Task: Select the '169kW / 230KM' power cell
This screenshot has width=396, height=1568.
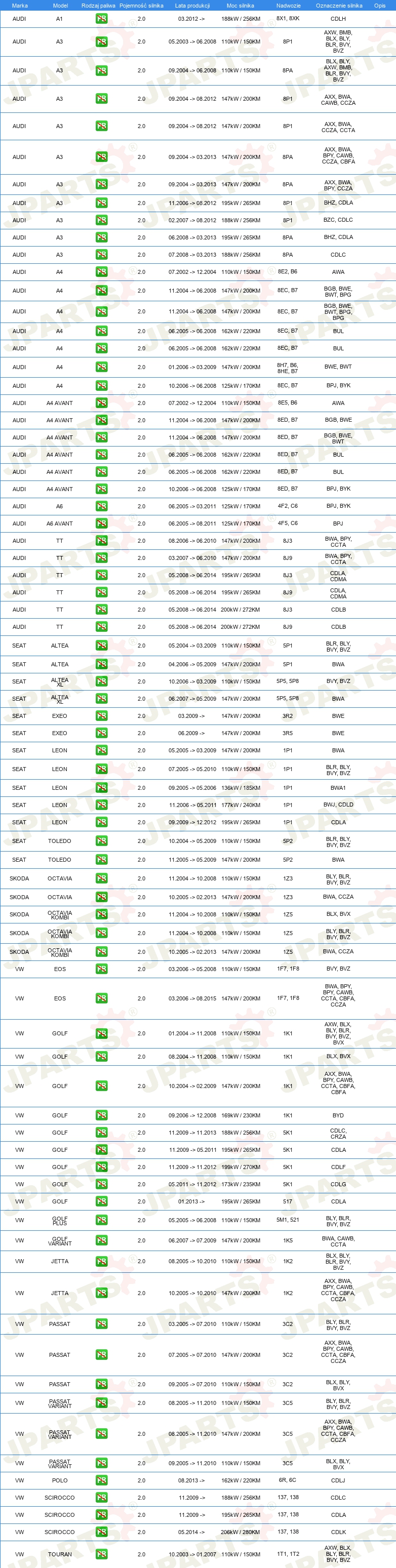Action: (241, 1116)
